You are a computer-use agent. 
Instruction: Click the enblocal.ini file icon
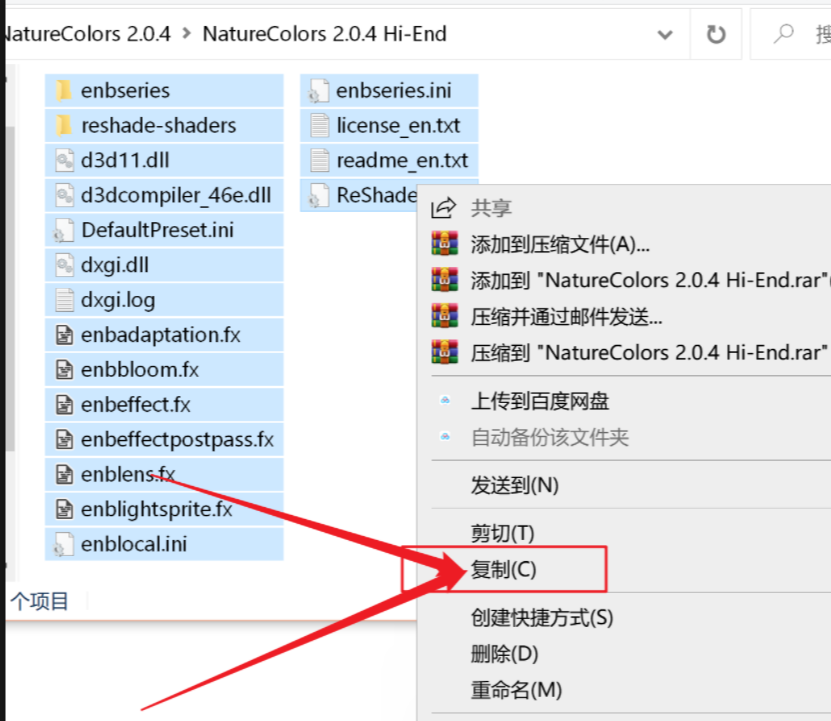click(64, 544)
